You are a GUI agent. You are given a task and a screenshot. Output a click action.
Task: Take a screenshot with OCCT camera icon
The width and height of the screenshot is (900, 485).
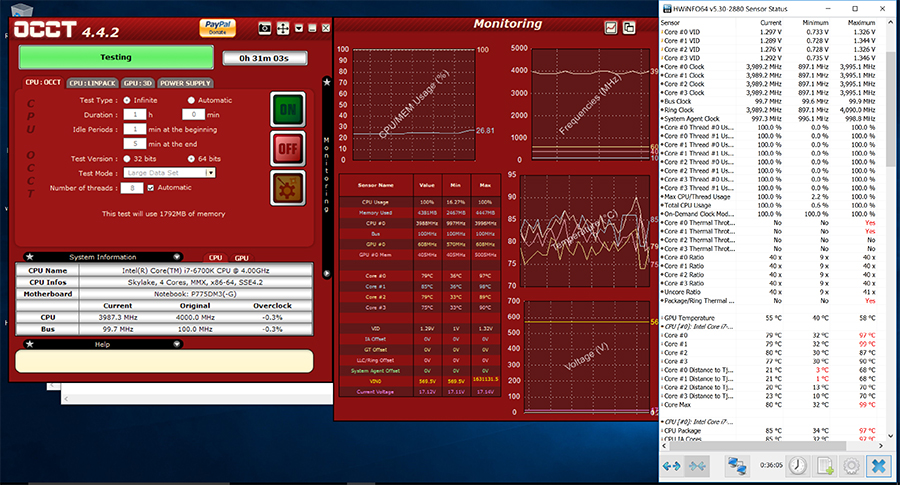[265, 28]
